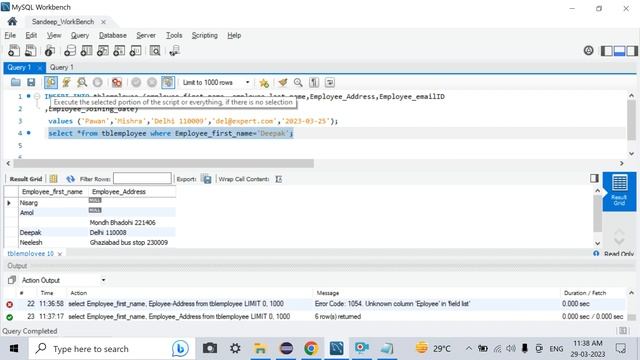
Task: Open SQL script file in main toolbar
Action: (x=31, y=51)
